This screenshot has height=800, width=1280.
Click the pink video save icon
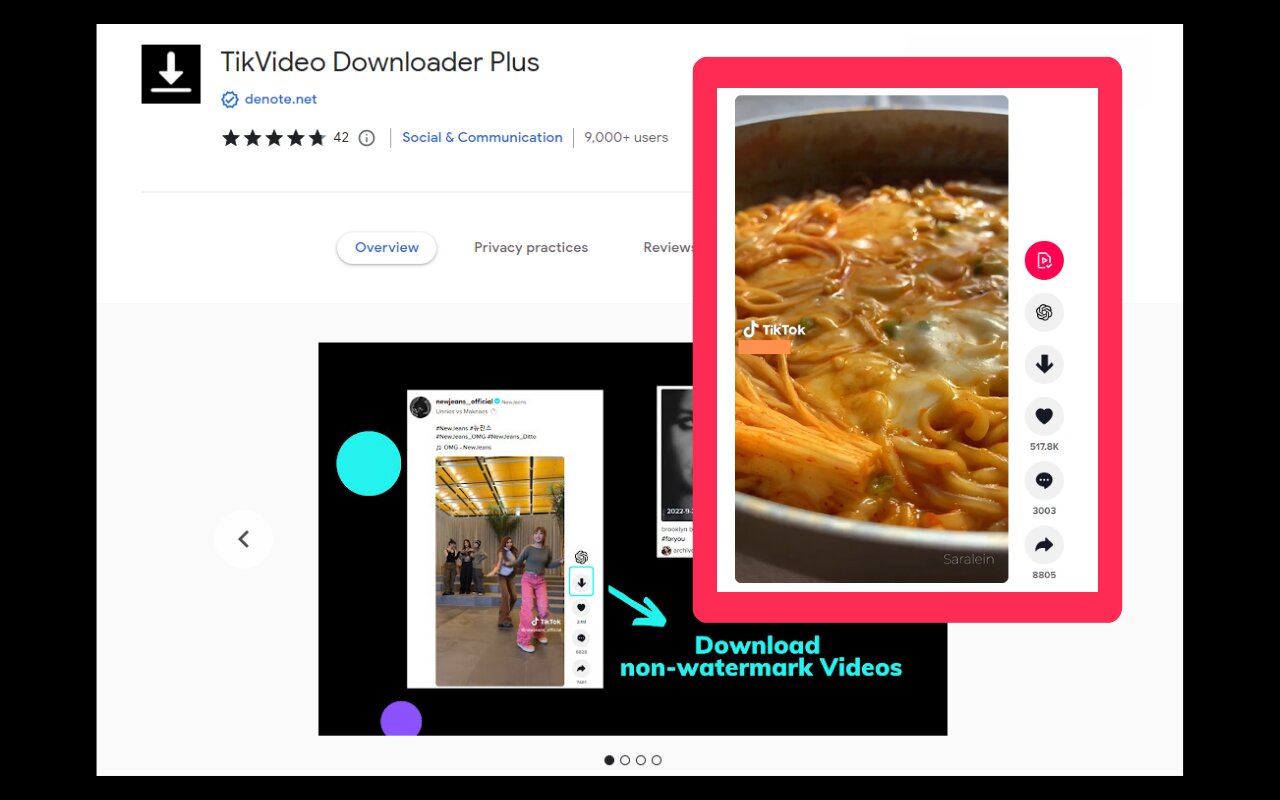(x=1044, y=261)
